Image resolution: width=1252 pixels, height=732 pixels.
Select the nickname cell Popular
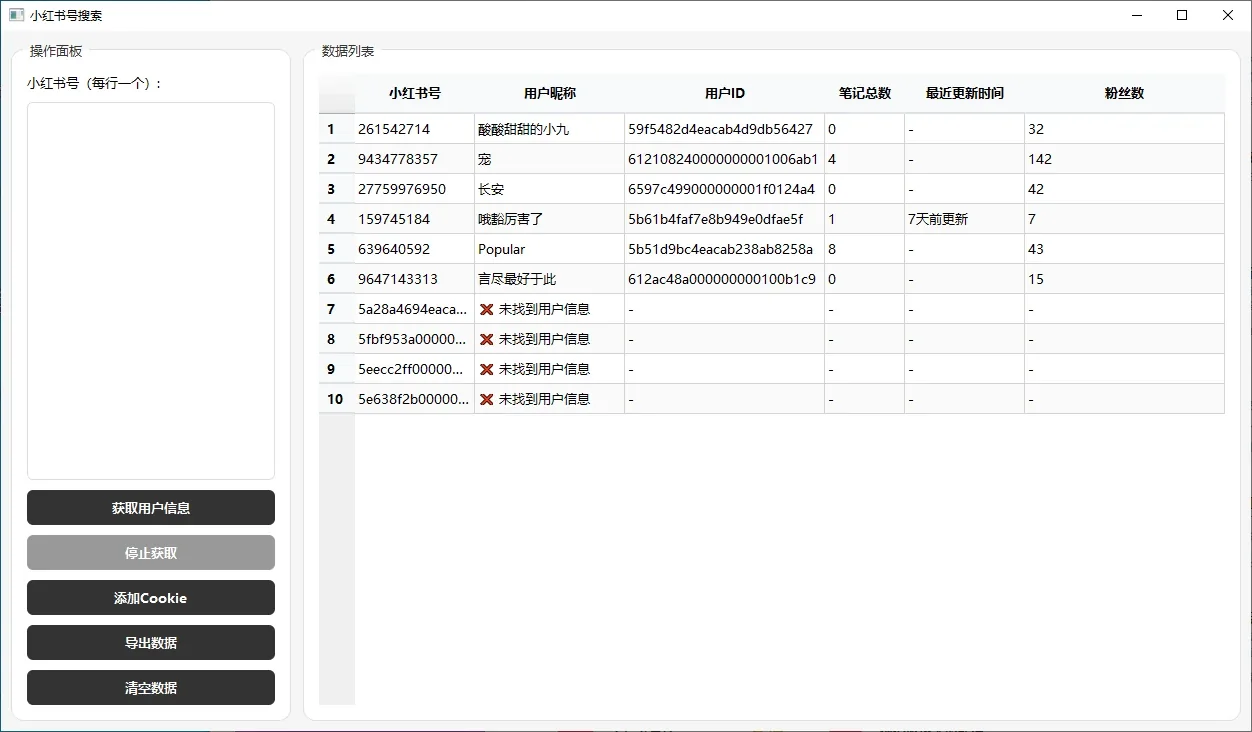[x=550, y=249]
